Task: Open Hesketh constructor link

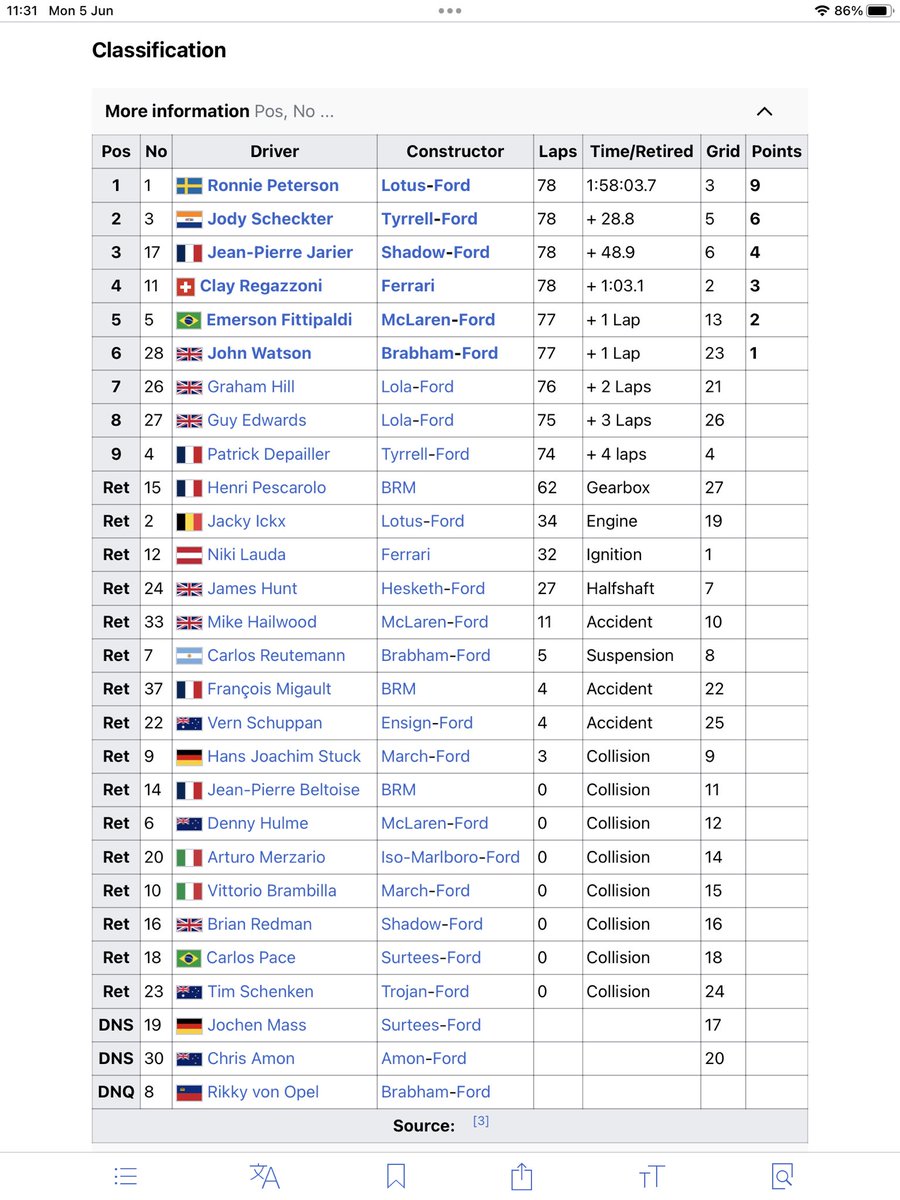Action: [x=412, y=589]
